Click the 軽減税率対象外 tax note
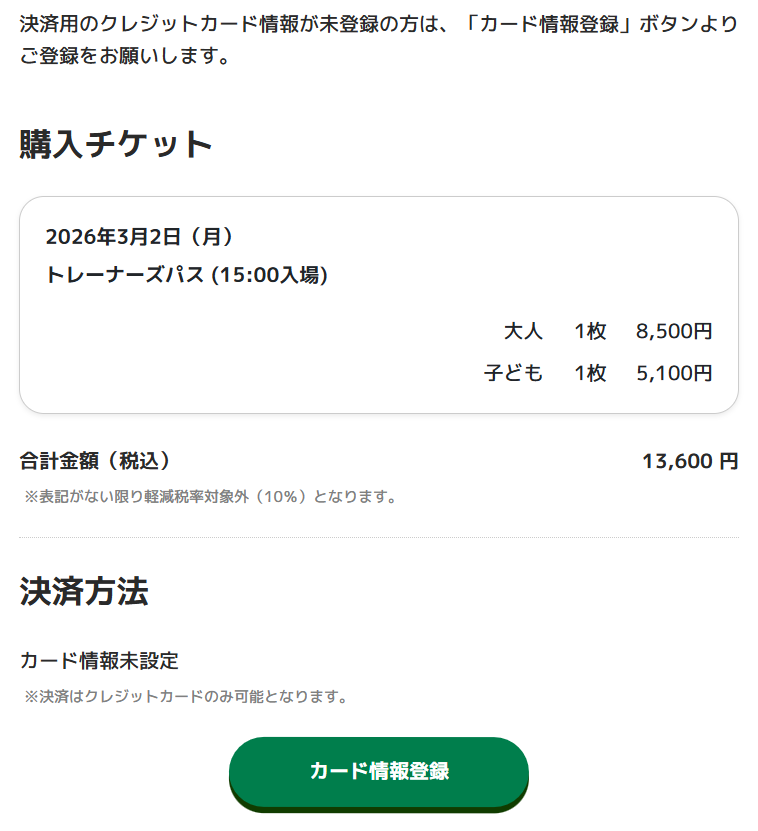The height and width of the screenshot is (831, 758). 210,496
